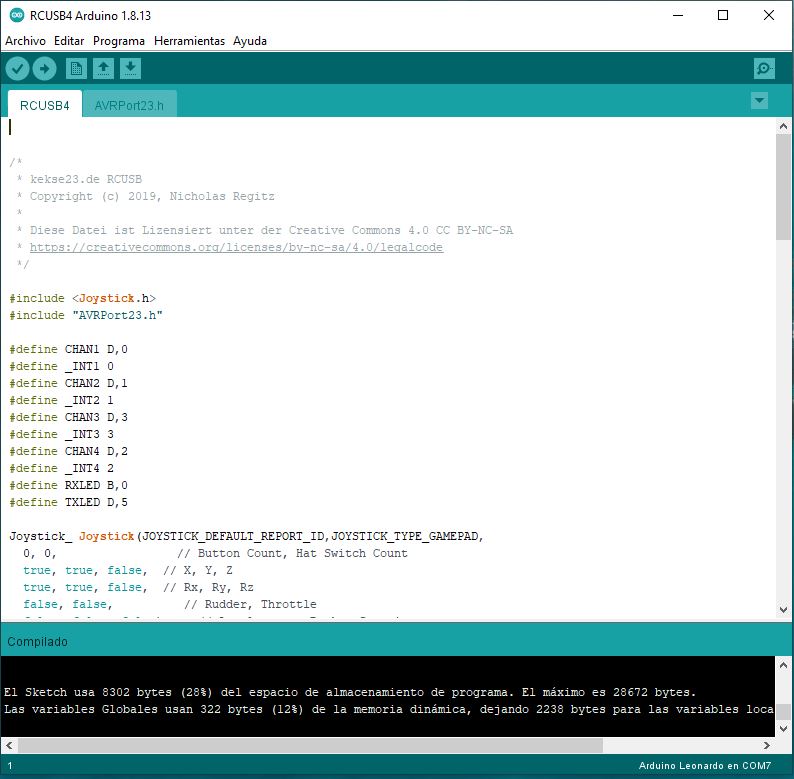Viewport: 794px width, 779px height.
Task: Open the Herramientas menu
Action: 189,41
